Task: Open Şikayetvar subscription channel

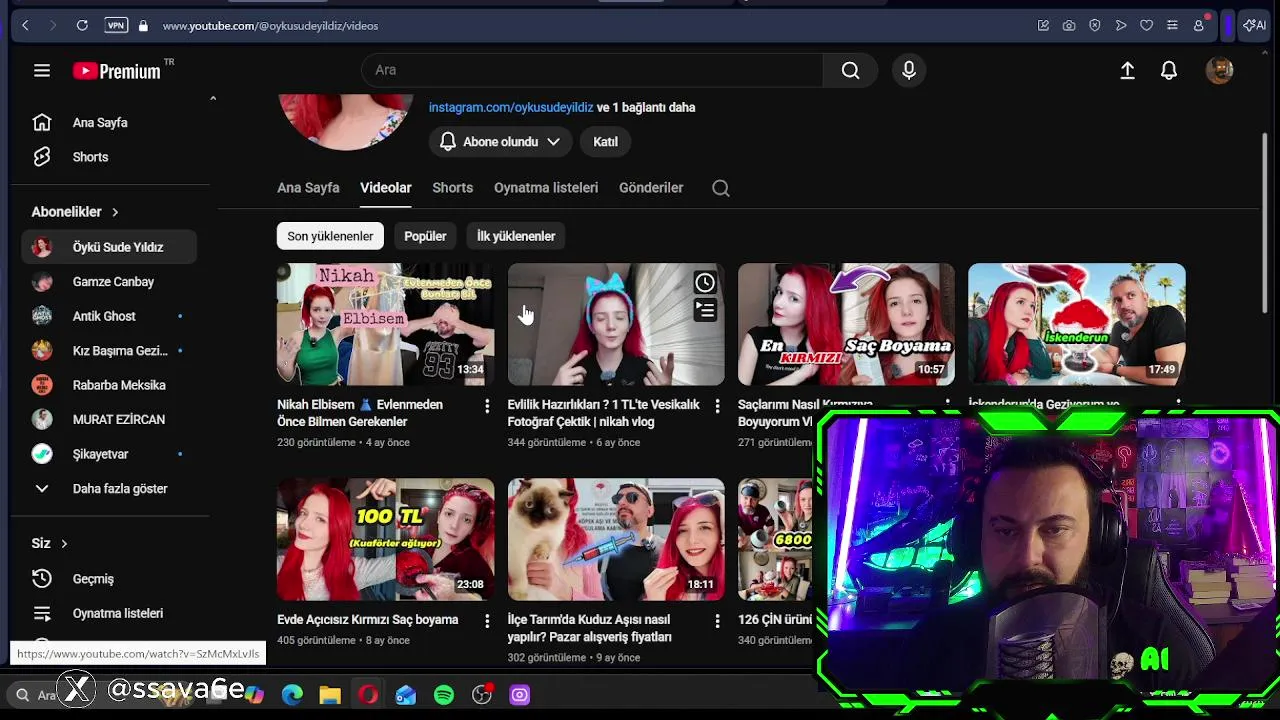Action: 110,454
